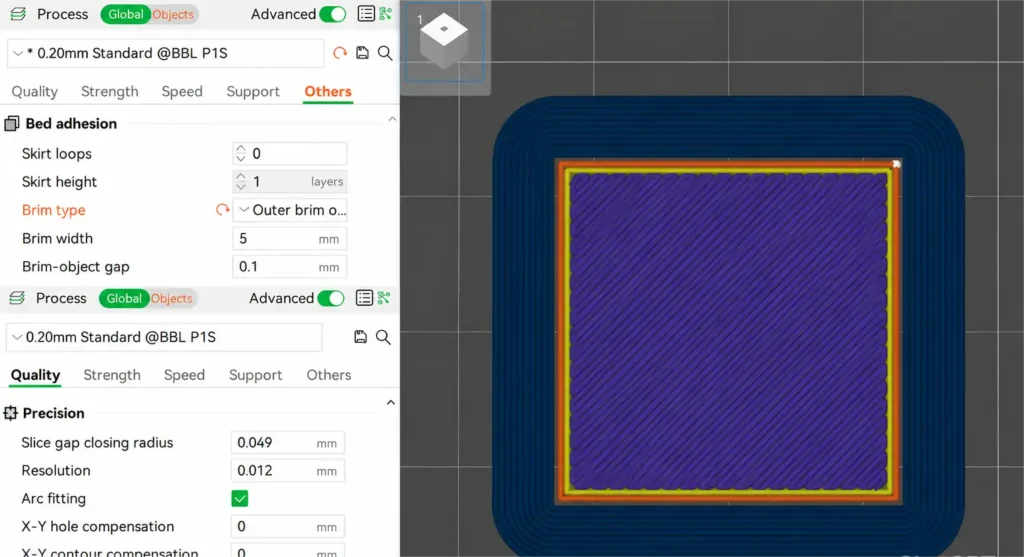The image size is (1024, 557).
Task: Open the modified 0.20mm Standard preset dropdown
Action: click(x=166, y=53)
